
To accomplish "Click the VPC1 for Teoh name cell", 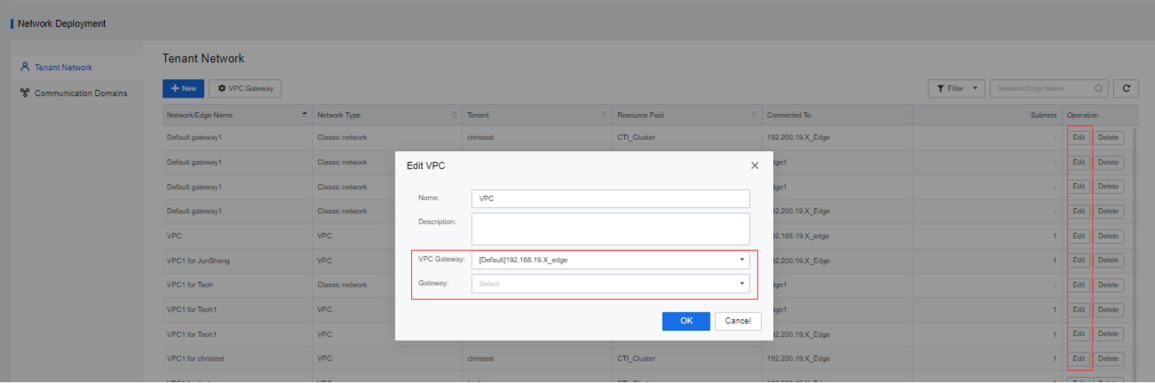I will coord(237,285).
